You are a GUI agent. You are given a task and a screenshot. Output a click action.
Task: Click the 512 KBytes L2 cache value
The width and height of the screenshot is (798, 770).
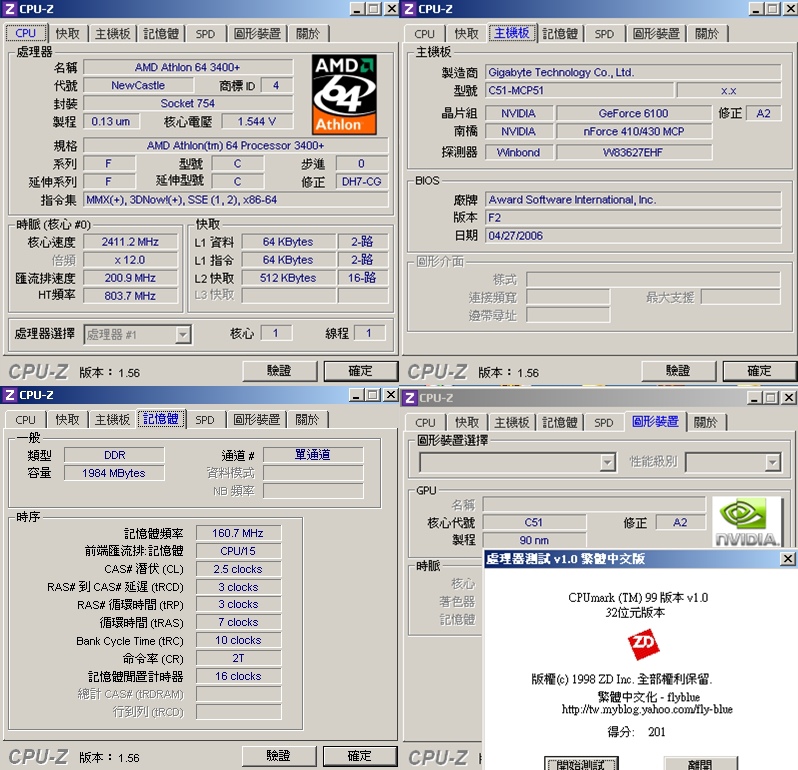pos(289,278)
